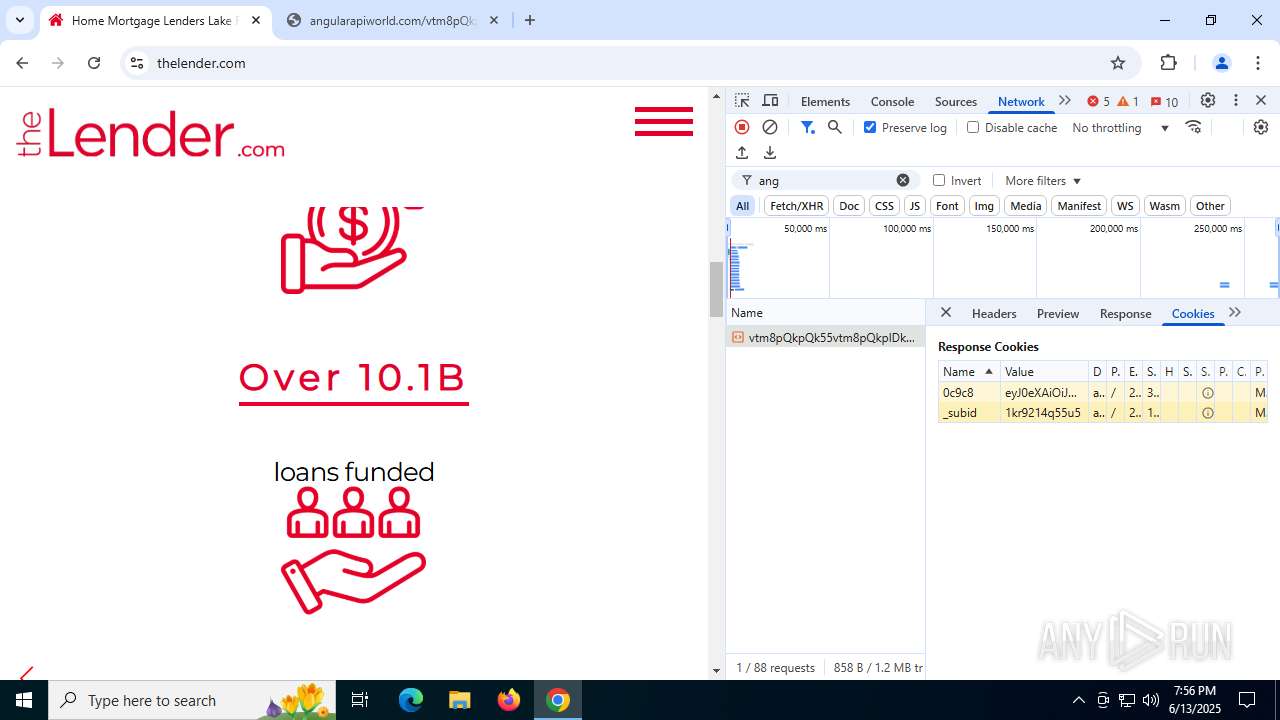Select the inspect element picker icon
This screenshot has height=720, width=1280.
pos(742,101)
